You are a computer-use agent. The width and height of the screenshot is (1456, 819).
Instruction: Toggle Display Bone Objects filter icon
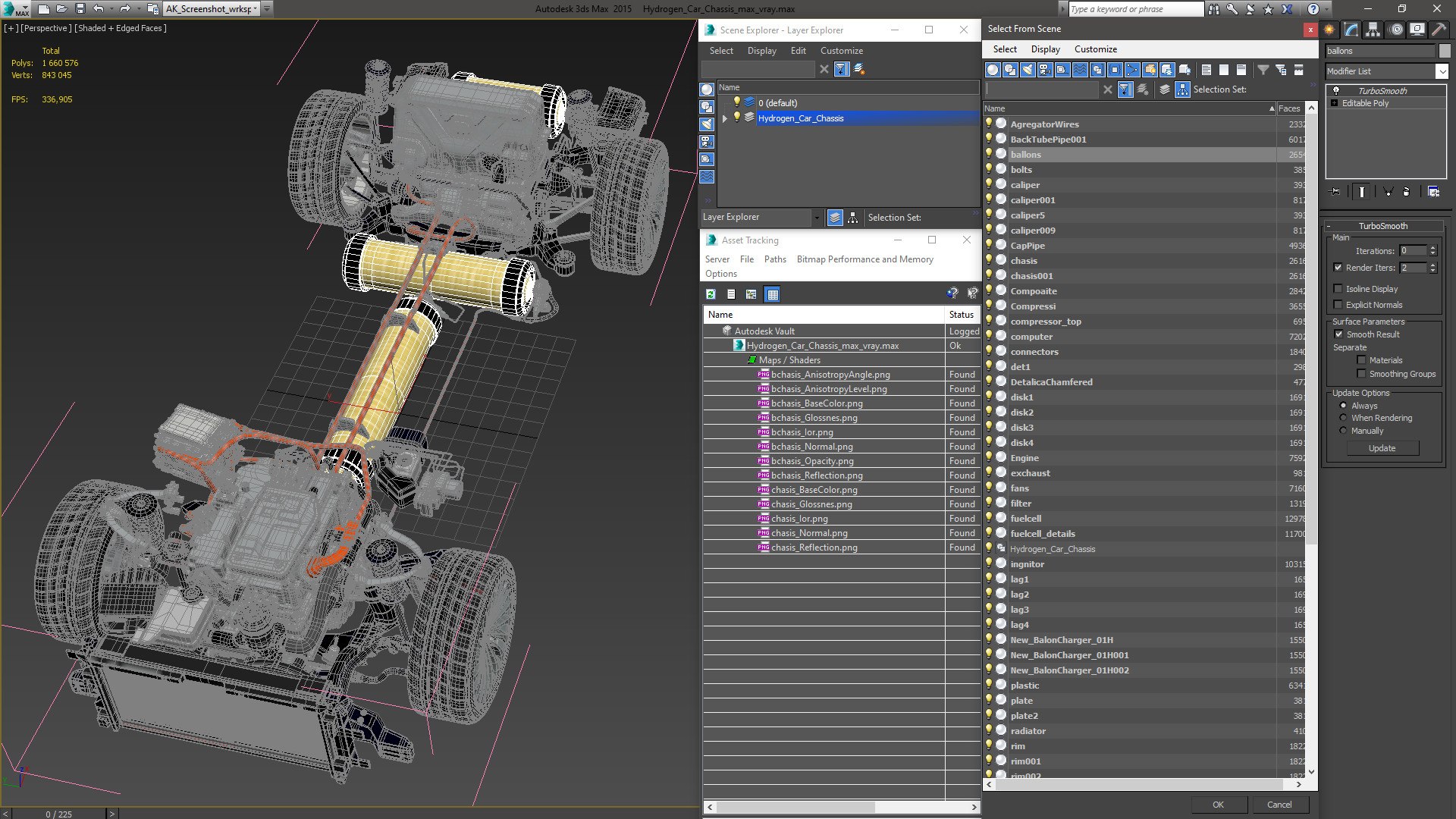(1132, 70)
